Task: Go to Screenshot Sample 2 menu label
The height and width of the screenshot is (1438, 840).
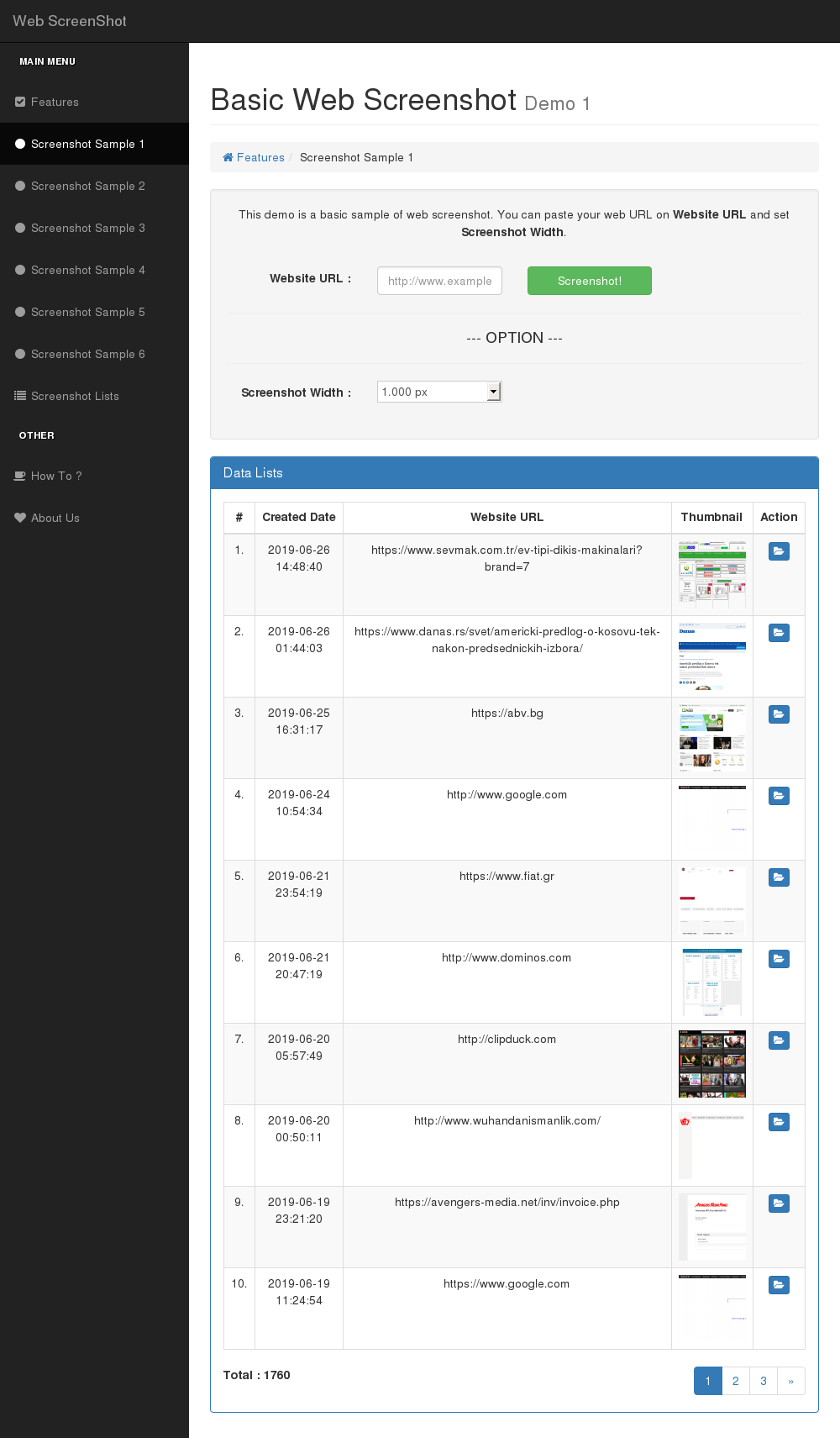Action: [x=88, y=186]
